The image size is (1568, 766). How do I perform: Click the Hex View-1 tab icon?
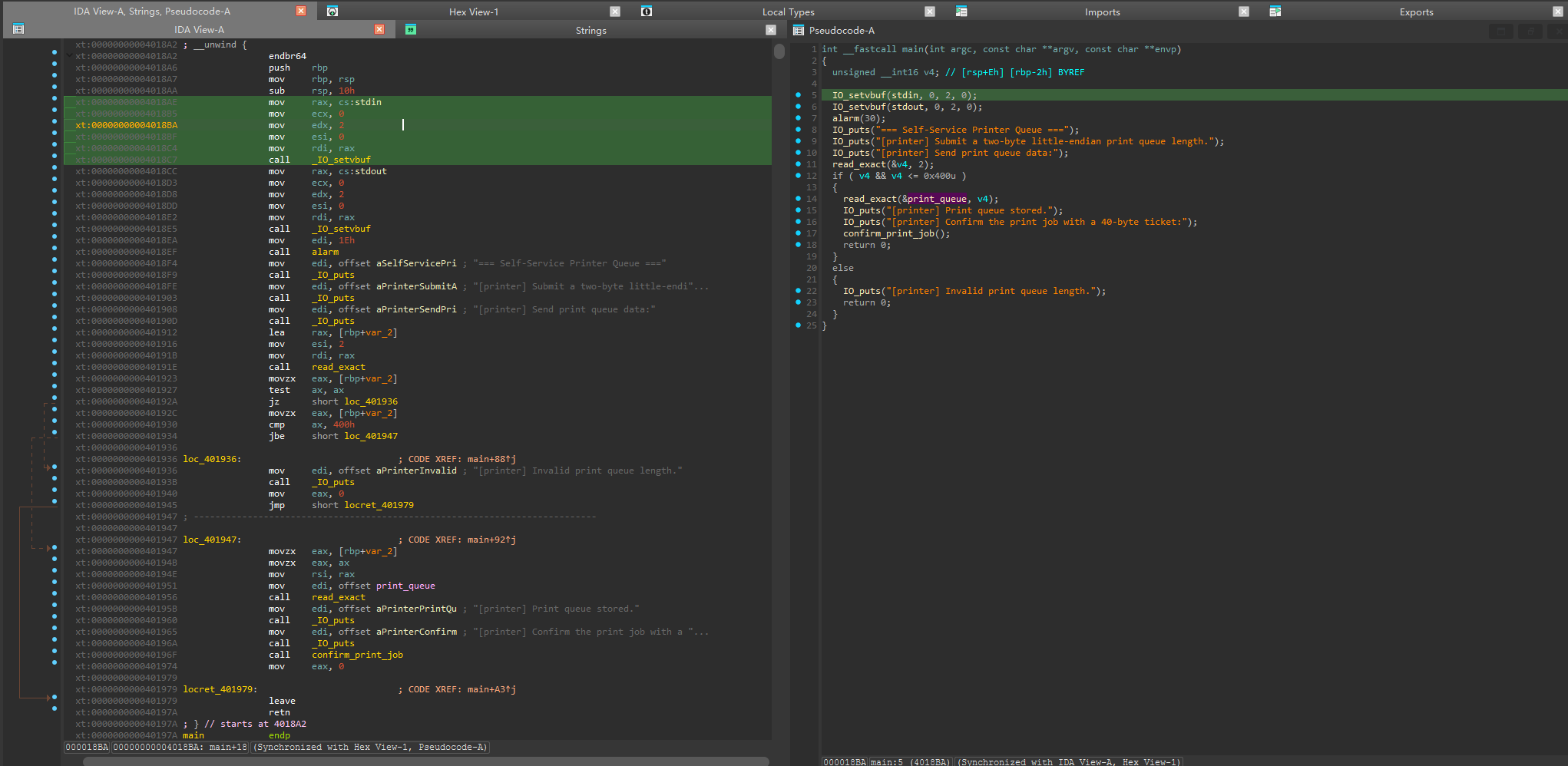[332, 12]
